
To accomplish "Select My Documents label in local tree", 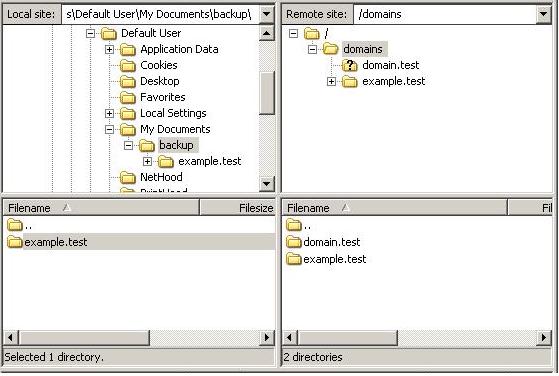I will [x=175, y=129].
